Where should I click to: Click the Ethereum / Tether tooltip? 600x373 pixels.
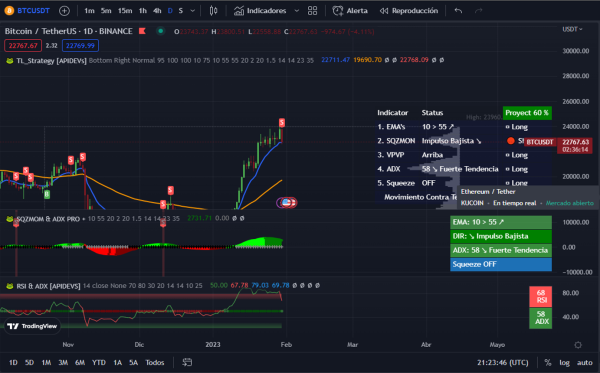click(x=528, y=197)
